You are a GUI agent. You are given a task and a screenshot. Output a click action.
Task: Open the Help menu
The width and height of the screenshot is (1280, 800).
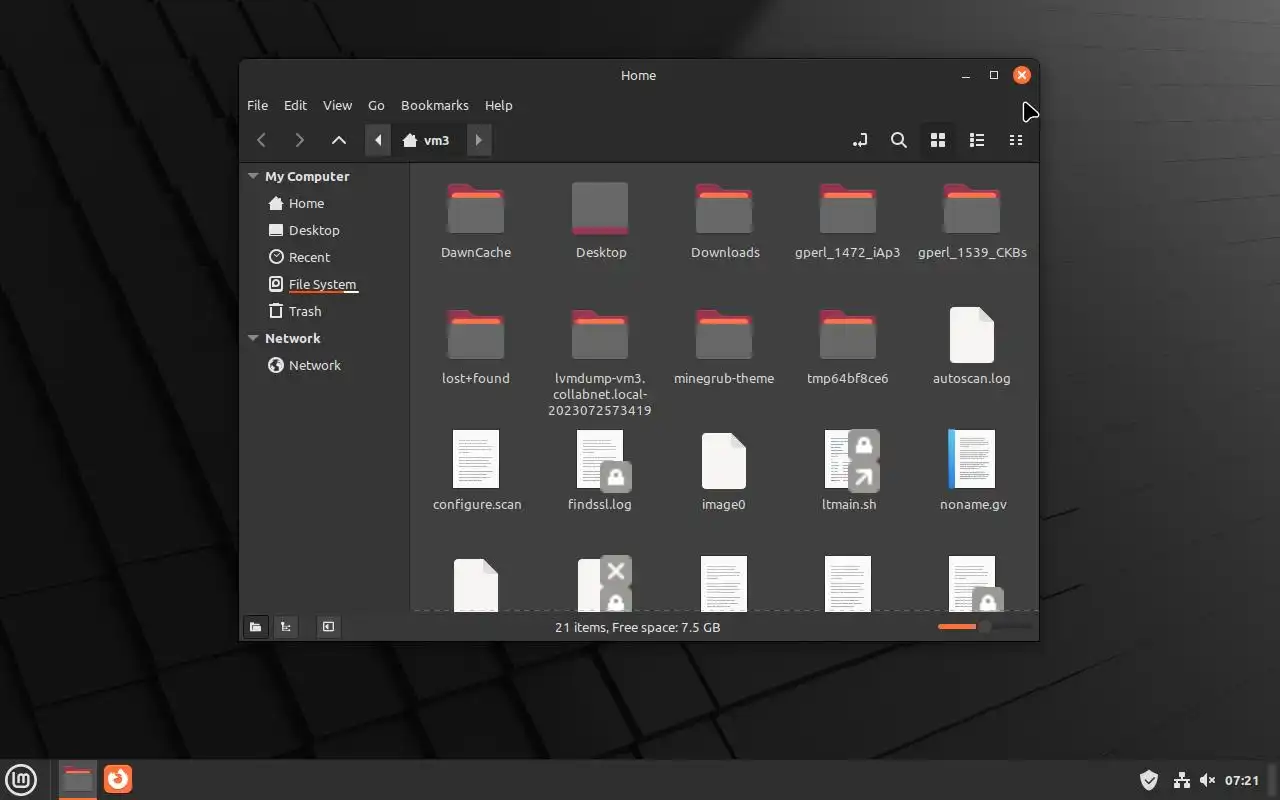point(498,105)
